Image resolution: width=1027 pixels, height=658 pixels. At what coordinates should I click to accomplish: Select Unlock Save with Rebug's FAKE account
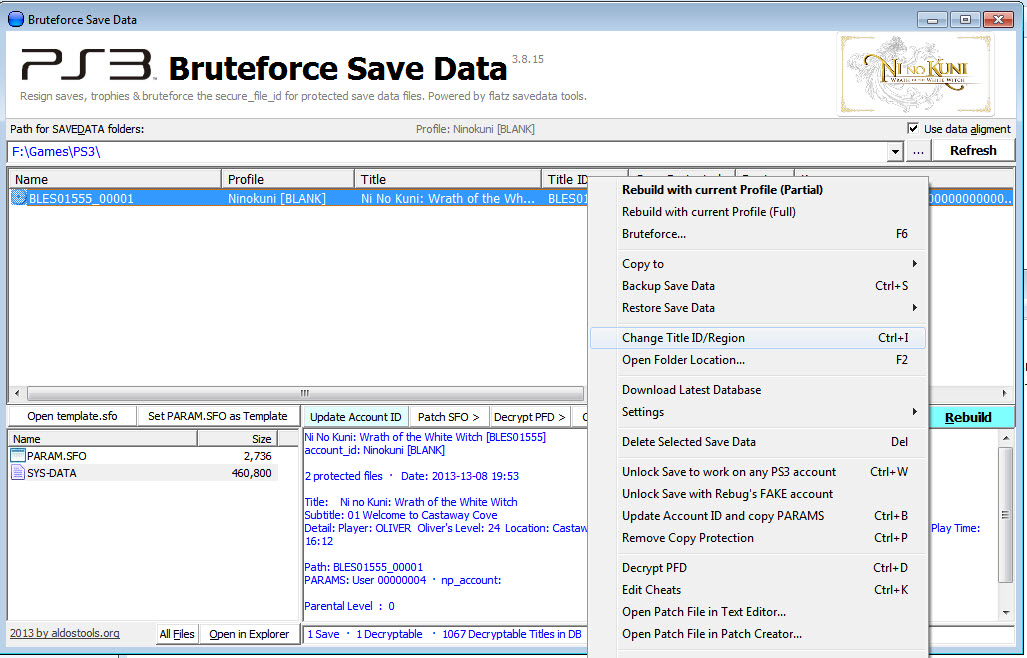(758, 494)
